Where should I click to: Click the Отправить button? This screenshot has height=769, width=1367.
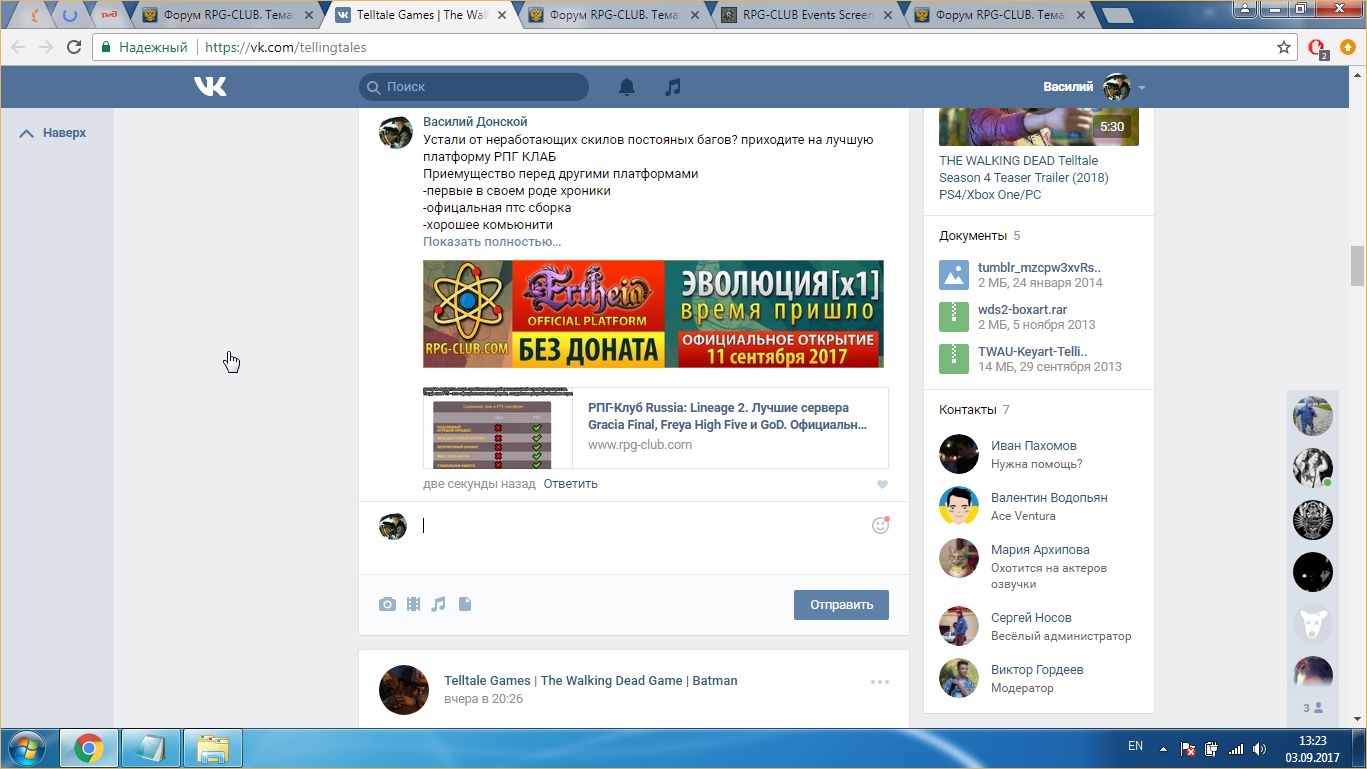pos(841,604)
